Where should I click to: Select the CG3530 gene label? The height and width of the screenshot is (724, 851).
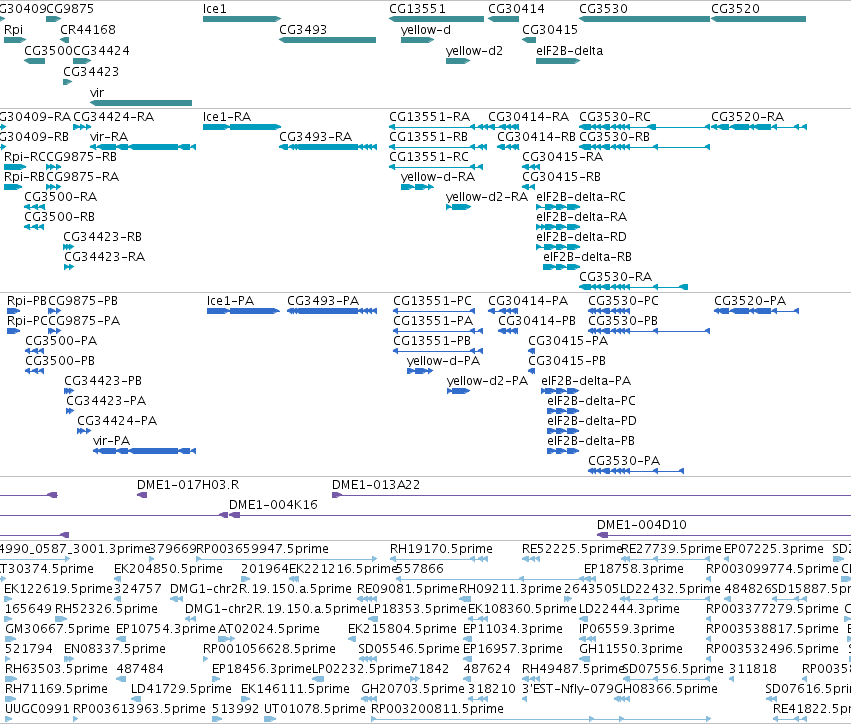[x=604, y=9]
